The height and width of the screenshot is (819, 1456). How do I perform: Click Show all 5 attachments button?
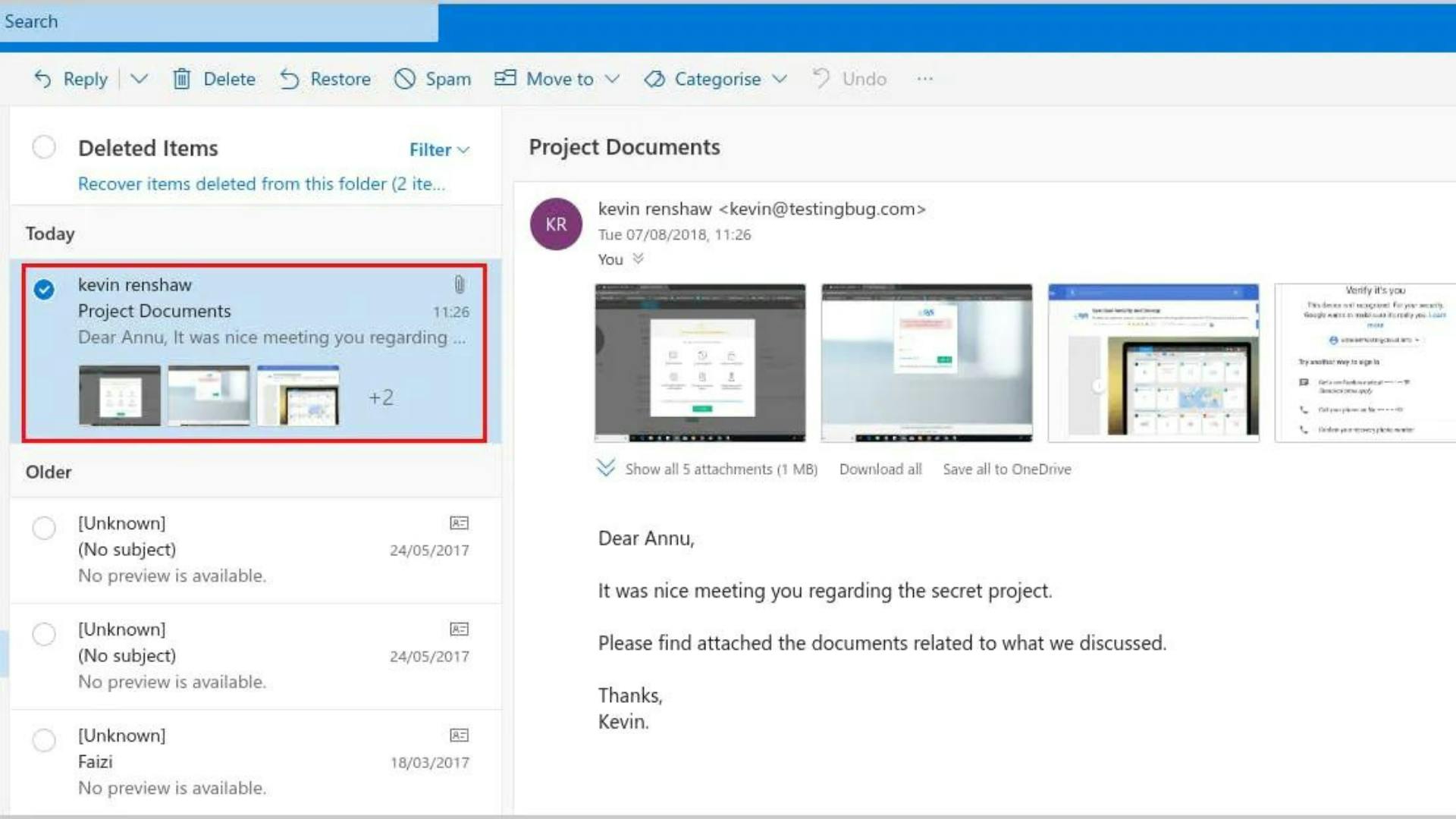click(x=709, y=468)
